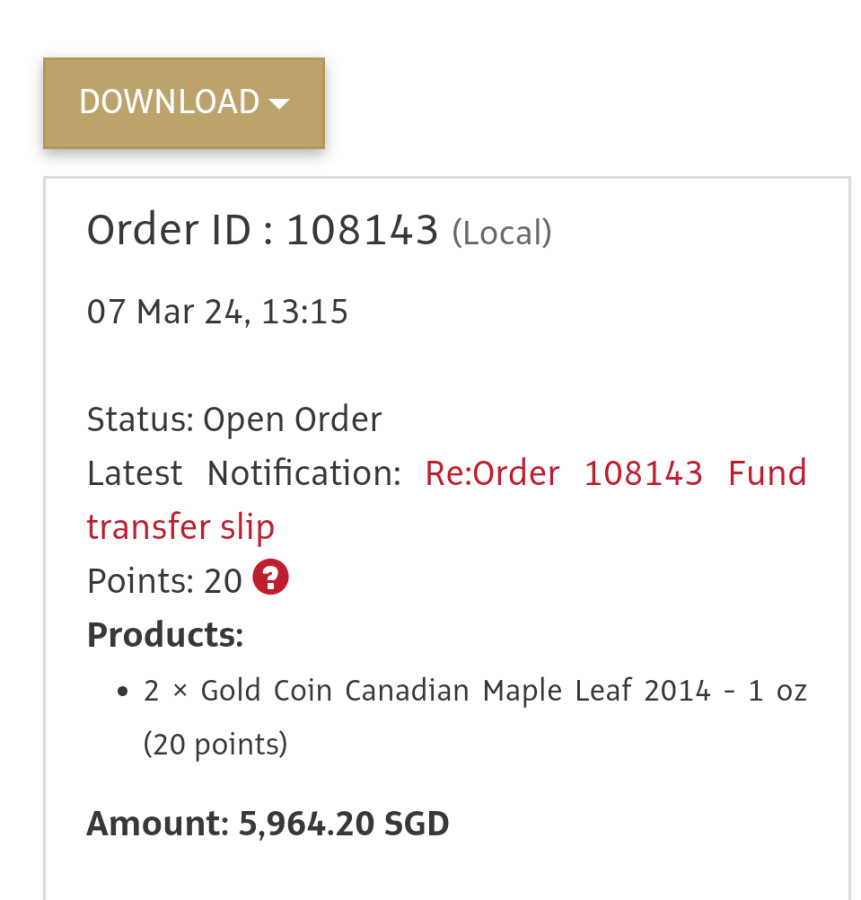
Task: Open the Re:Order 108143 Fund notification link
Action: coord(615,473)
